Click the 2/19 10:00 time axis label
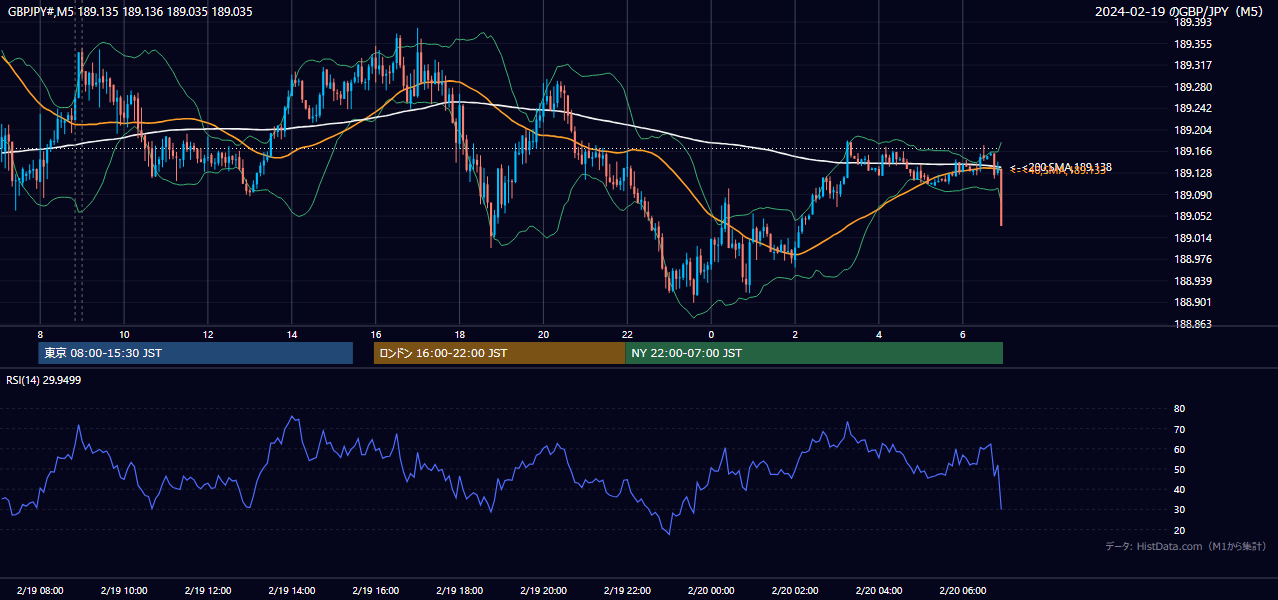 click(124, 591)
